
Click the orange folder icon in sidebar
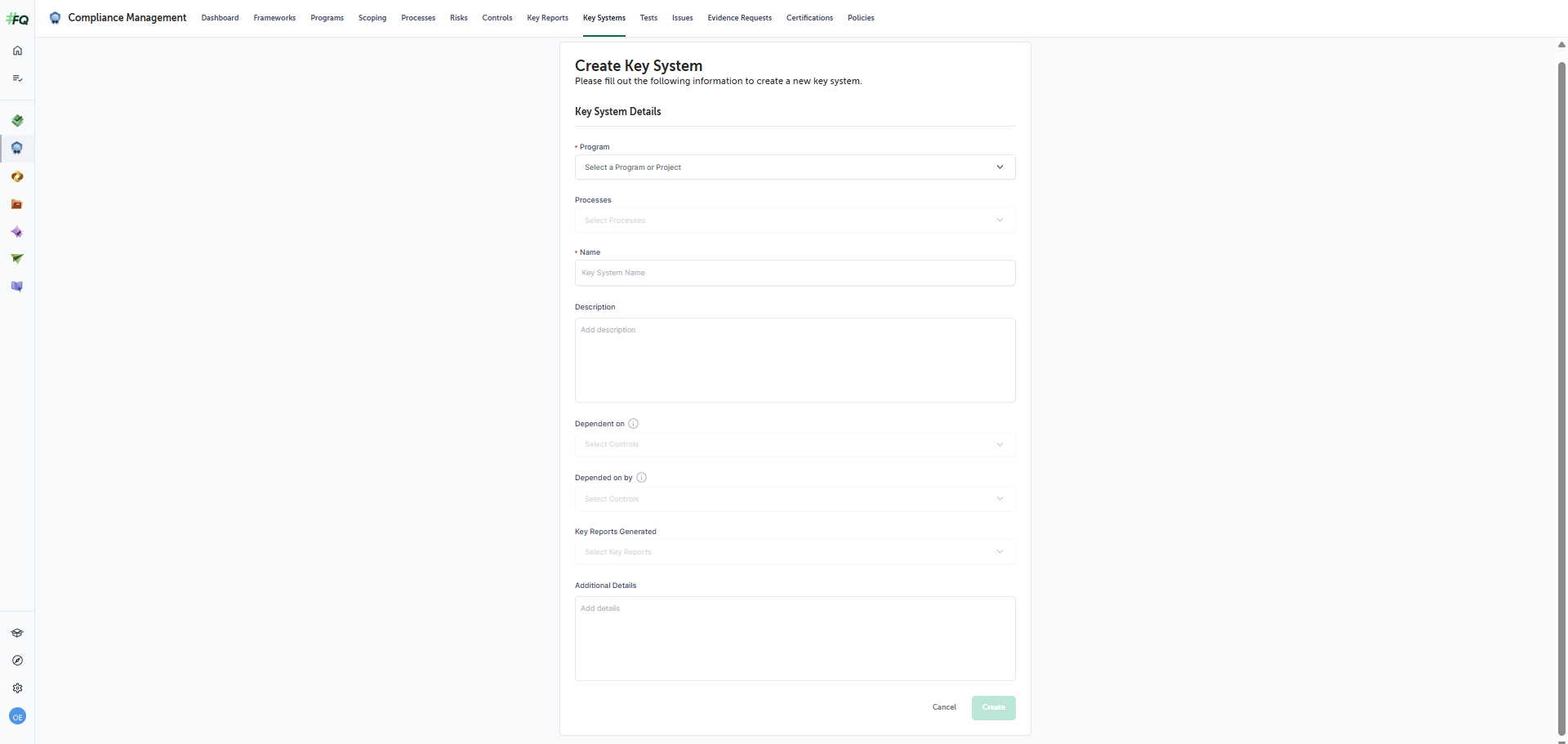click(17, 204)
